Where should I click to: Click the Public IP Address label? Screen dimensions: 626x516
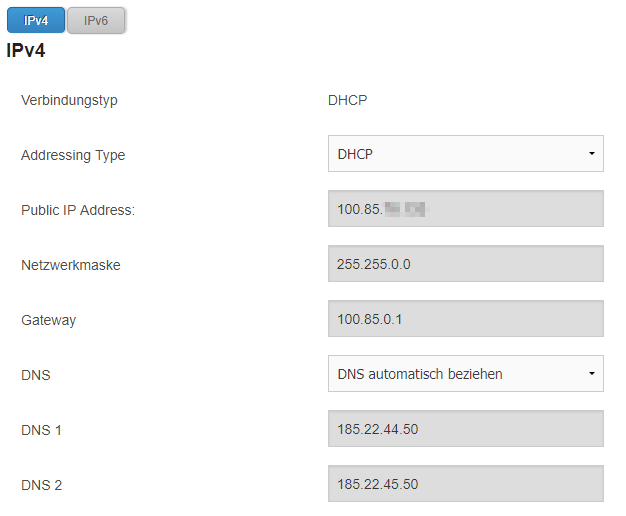[78, 210]
